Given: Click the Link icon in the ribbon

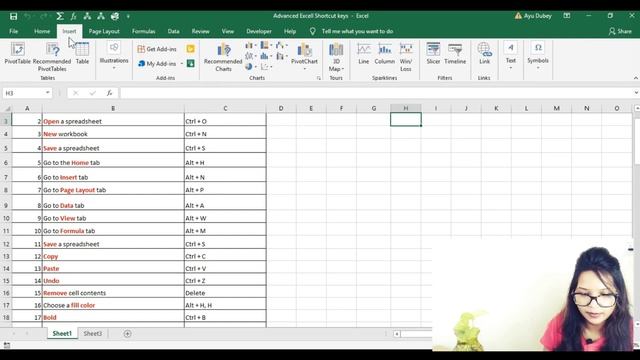Looking at the screenshot, I should pos(484,53).
